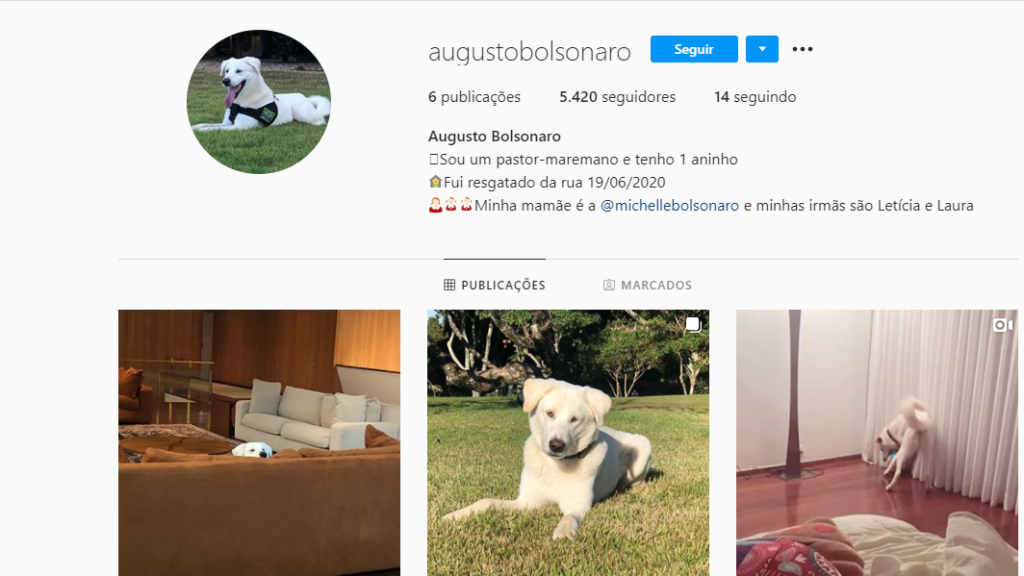Click the grid icon beside Publicações

click(449, 285)
